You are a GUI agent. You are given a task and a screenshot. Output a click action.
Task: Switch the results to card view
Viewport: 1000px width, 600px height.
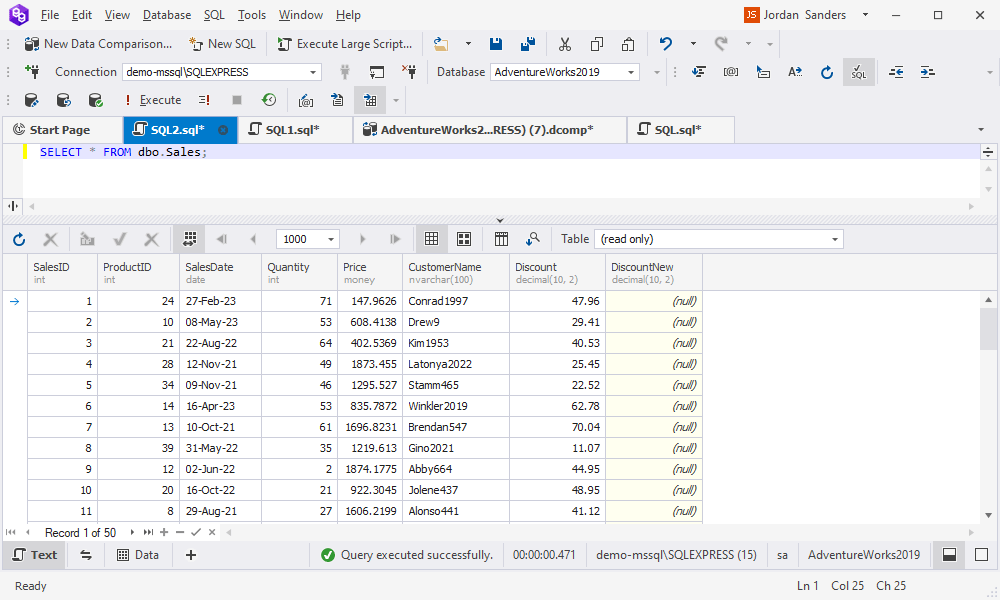click(464, 239)
